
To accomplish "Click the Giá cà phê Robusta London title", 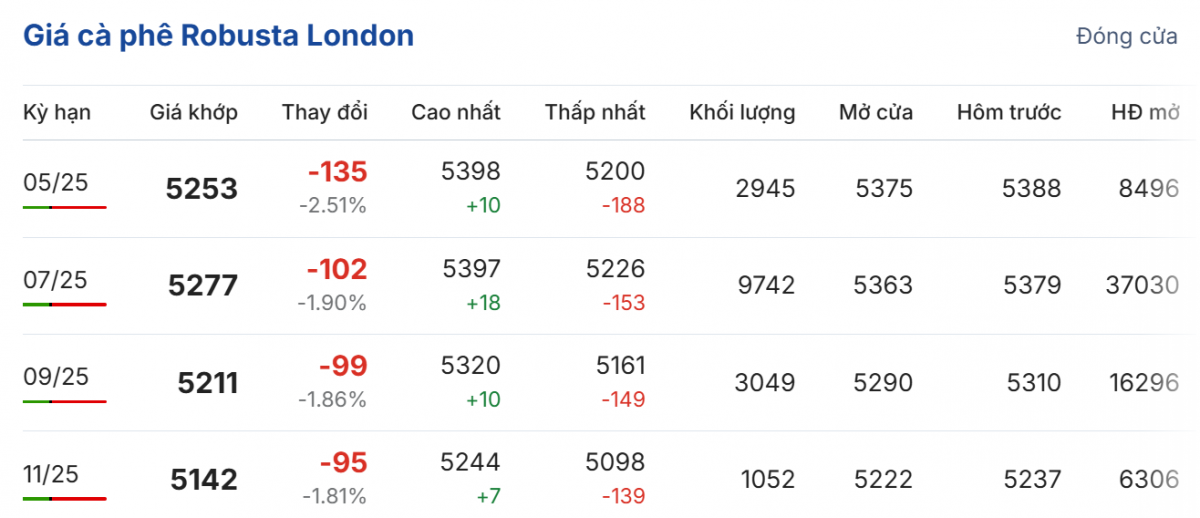I will point(218,37).
